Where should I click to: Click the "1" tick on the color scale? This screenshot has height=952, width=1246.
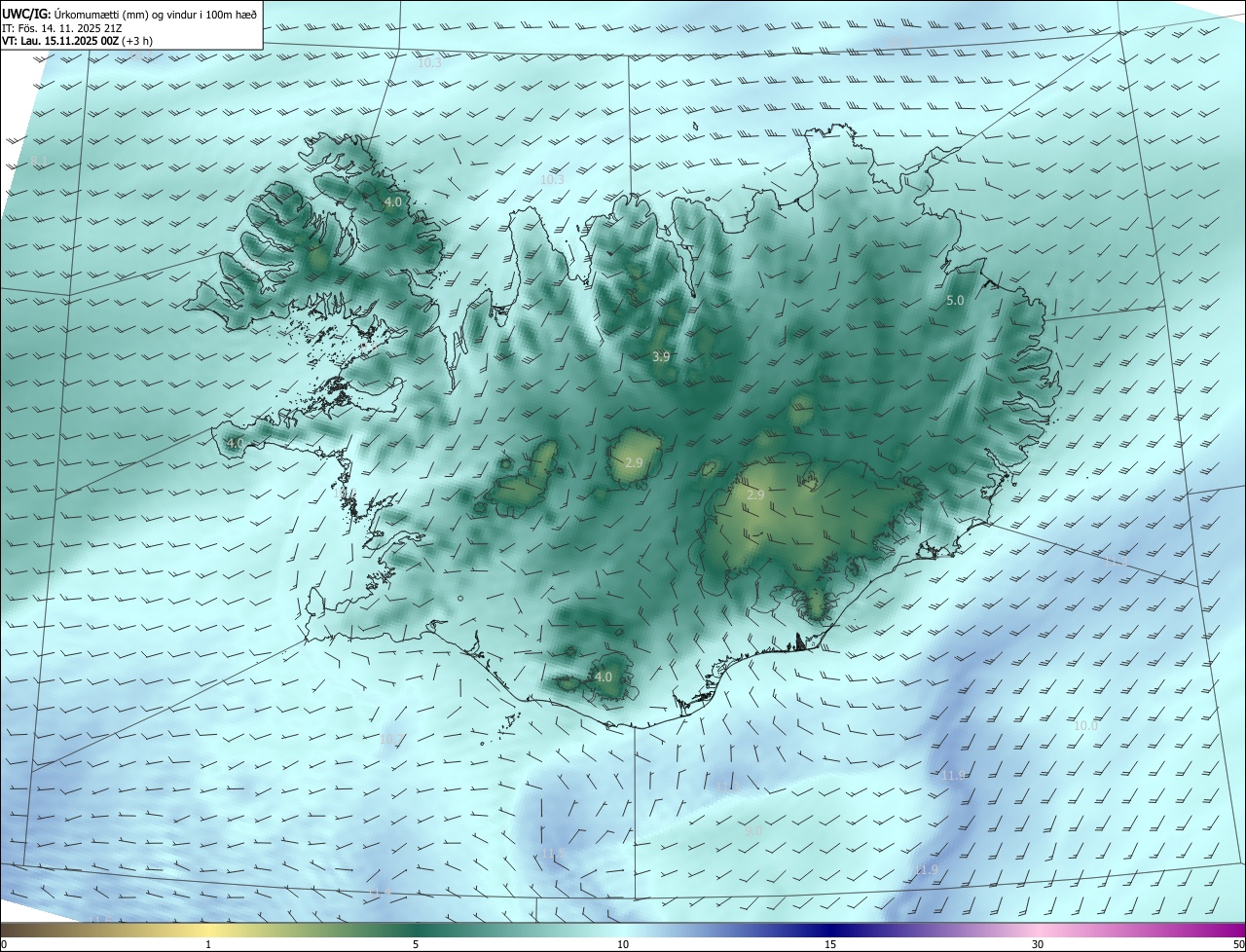point(208,944)
